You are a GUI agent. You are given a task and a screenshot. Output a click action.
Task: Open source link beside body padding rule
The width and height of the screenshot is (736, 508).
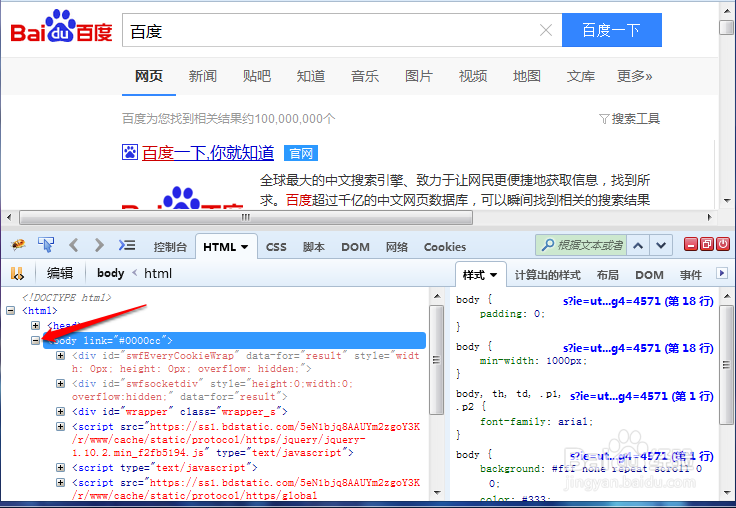(x=638, y=301)
